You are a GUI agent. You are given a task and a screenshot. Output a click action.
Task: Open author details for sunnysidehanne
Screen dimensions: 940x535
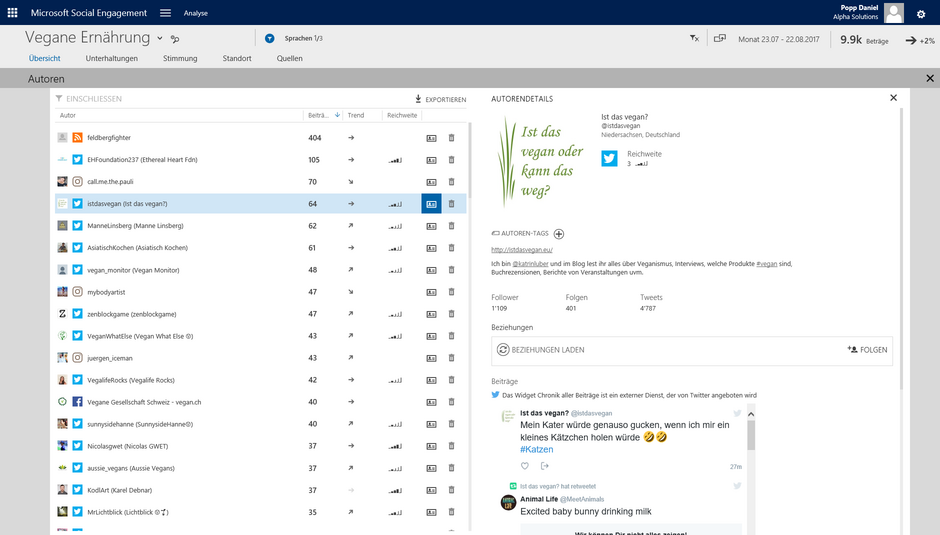point(431,424)
